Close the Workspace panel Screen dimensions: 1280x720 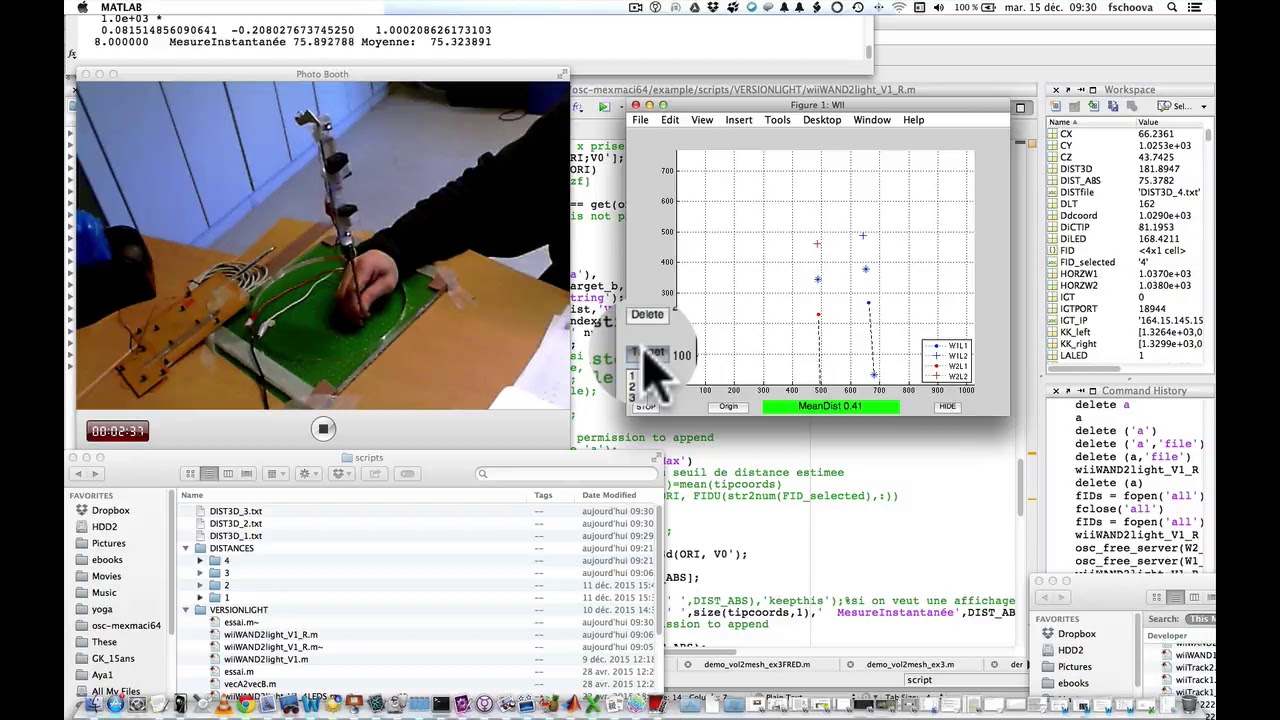[1055, 90]
